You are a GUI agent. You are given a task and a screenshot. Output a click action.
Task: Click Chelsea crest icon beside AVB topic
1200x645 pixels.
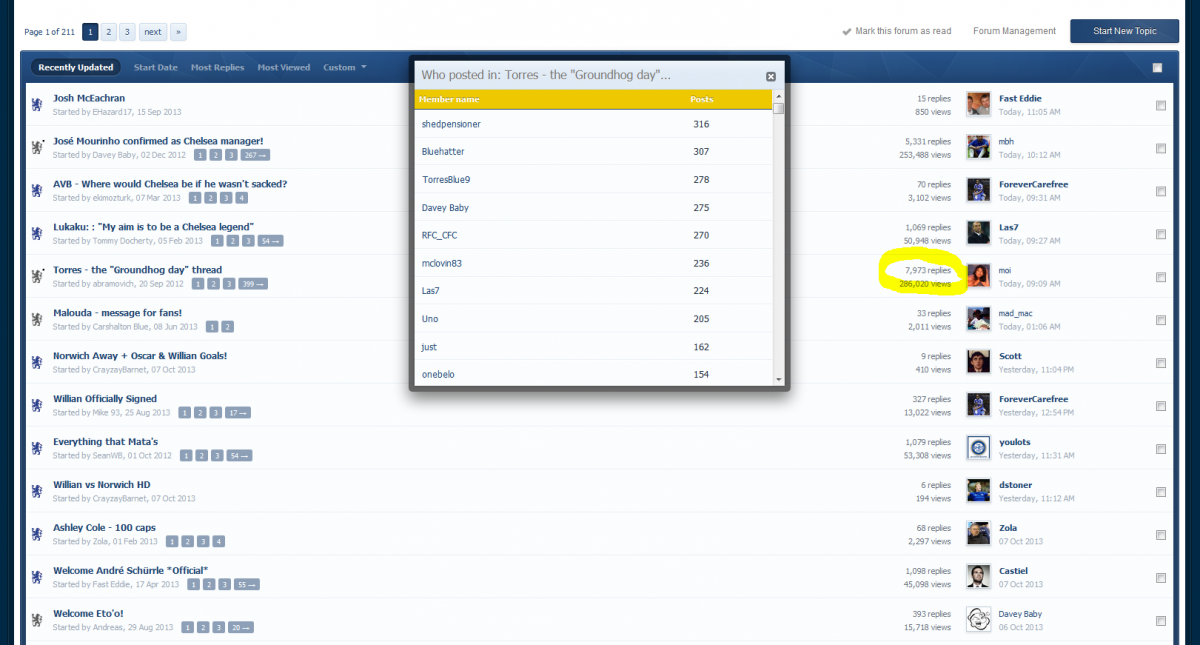click(37, 190)
